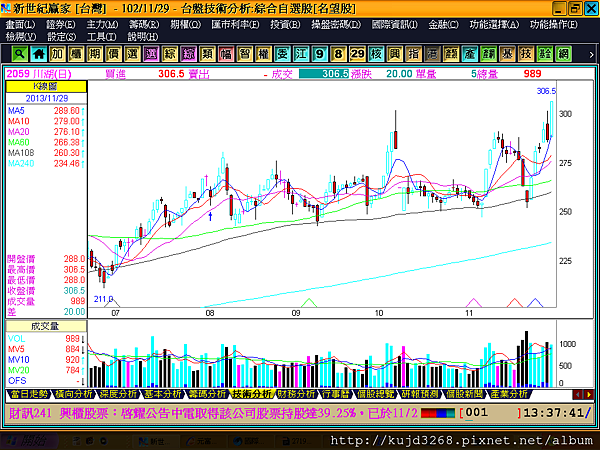
Task: Click the 類 toolbar button
Action: [x=207, y=54]
